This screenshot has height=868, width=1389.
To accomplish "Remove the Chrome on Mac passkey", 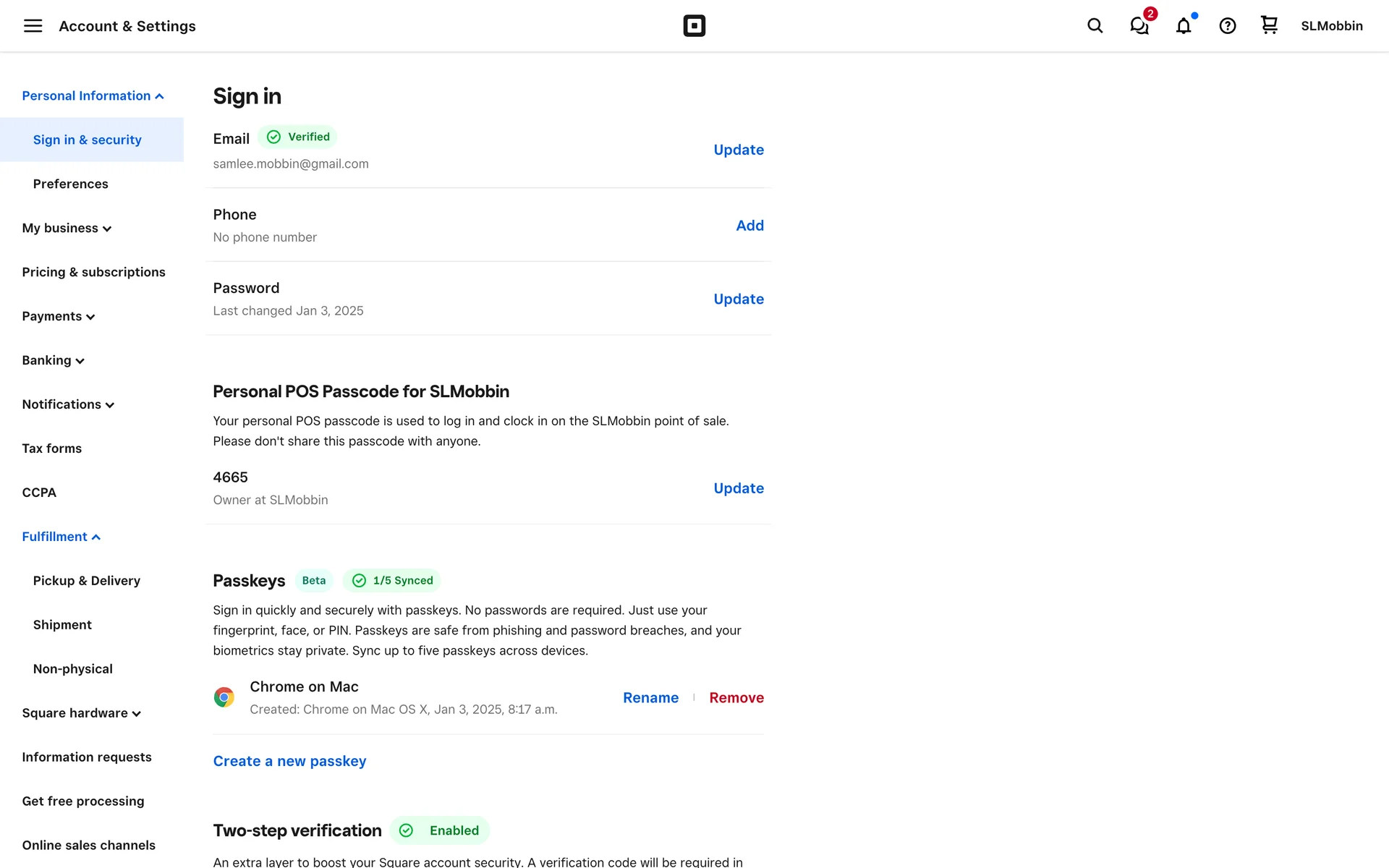I will click(736, 698).
